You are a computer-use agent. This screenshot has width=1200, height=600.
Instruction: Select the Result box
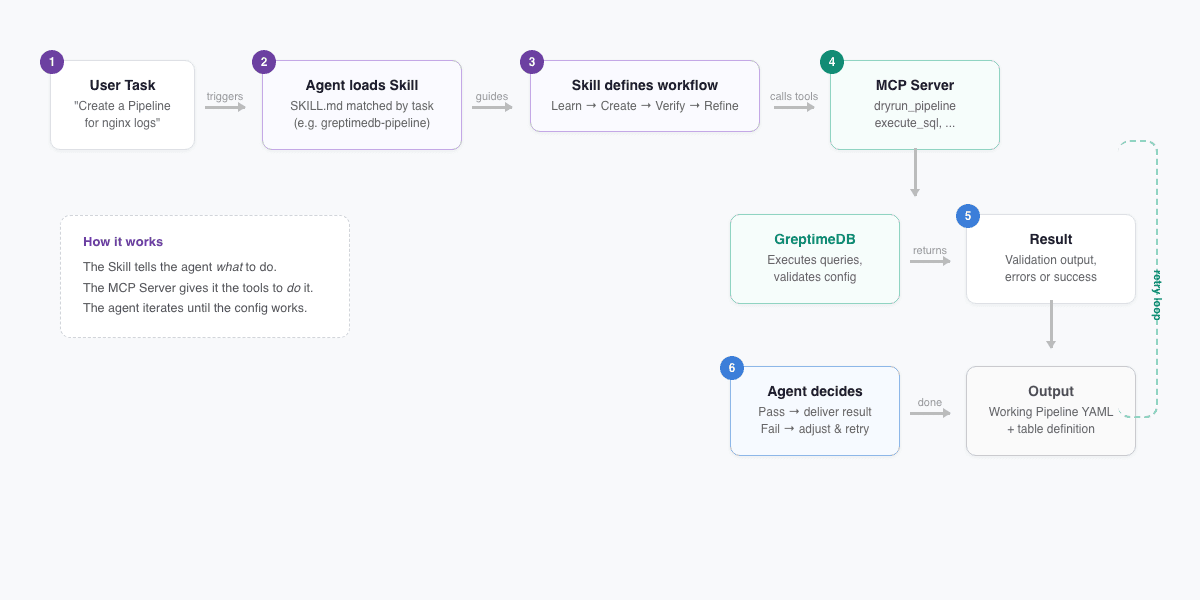1051,259
